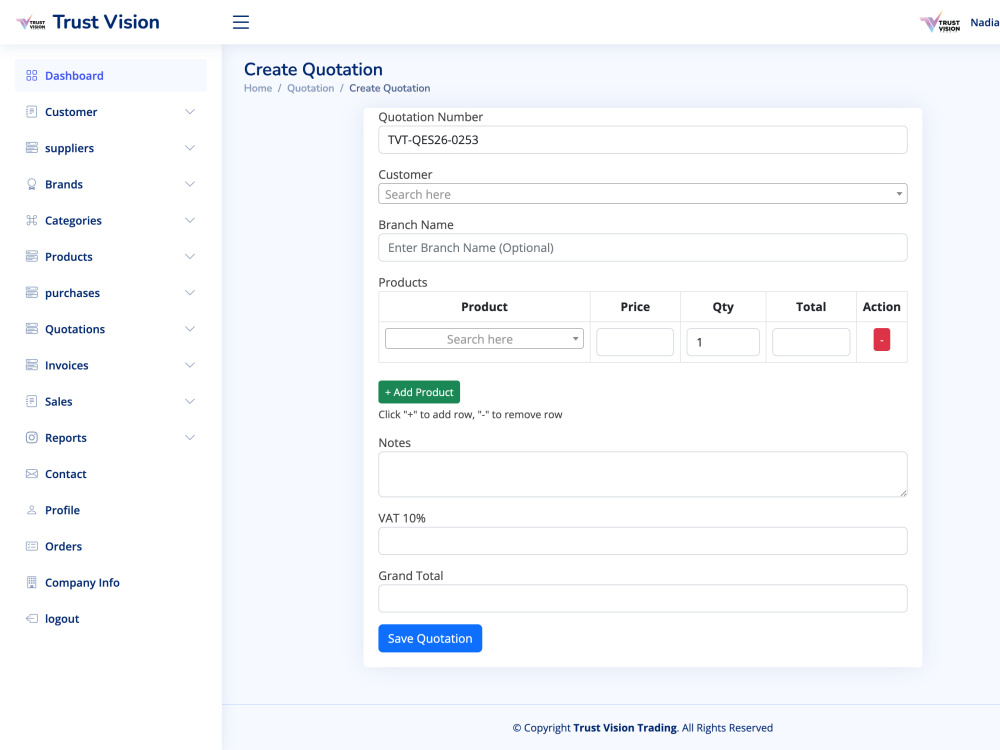Click the Price input in product row
The height and width of the screenshot is (750, 1000).
pos(635,342)
